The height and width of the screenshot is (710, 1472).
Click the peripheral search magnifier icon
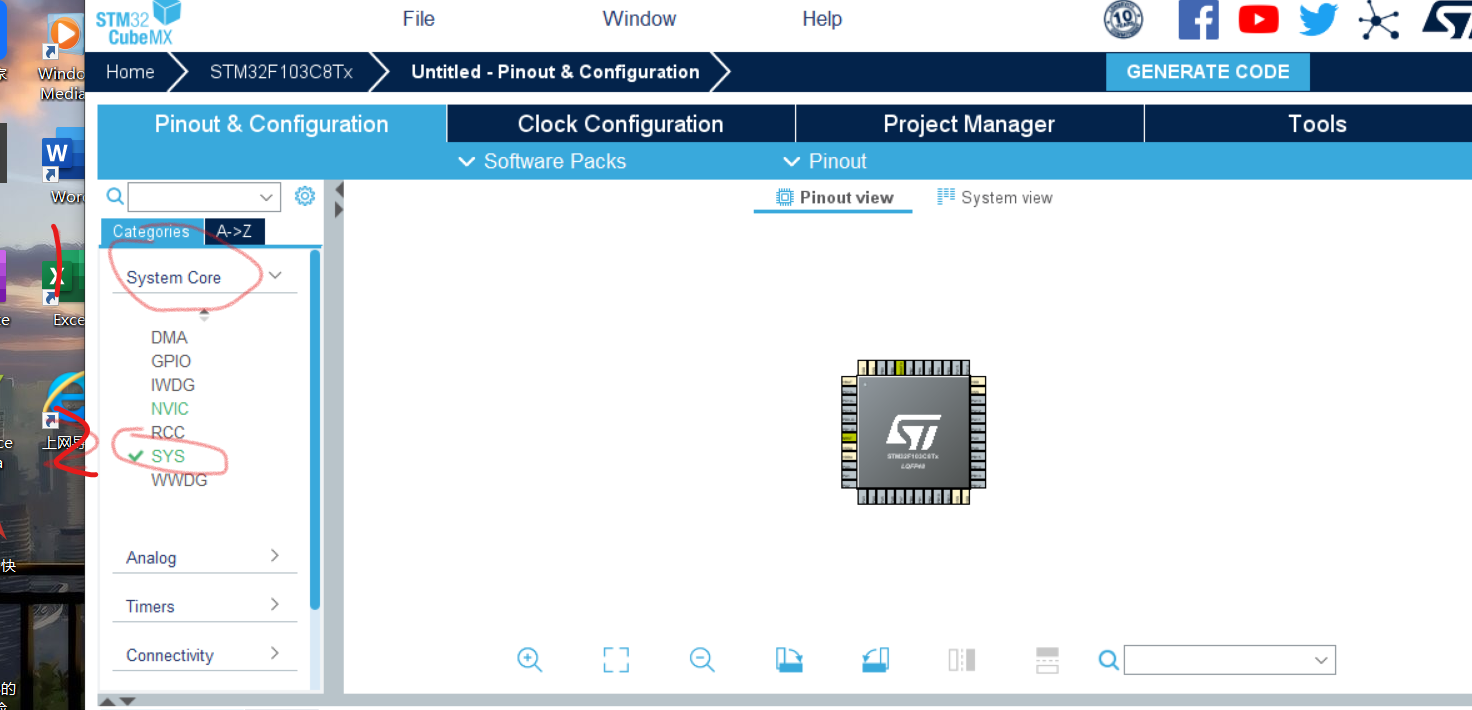tap(115, 196)
